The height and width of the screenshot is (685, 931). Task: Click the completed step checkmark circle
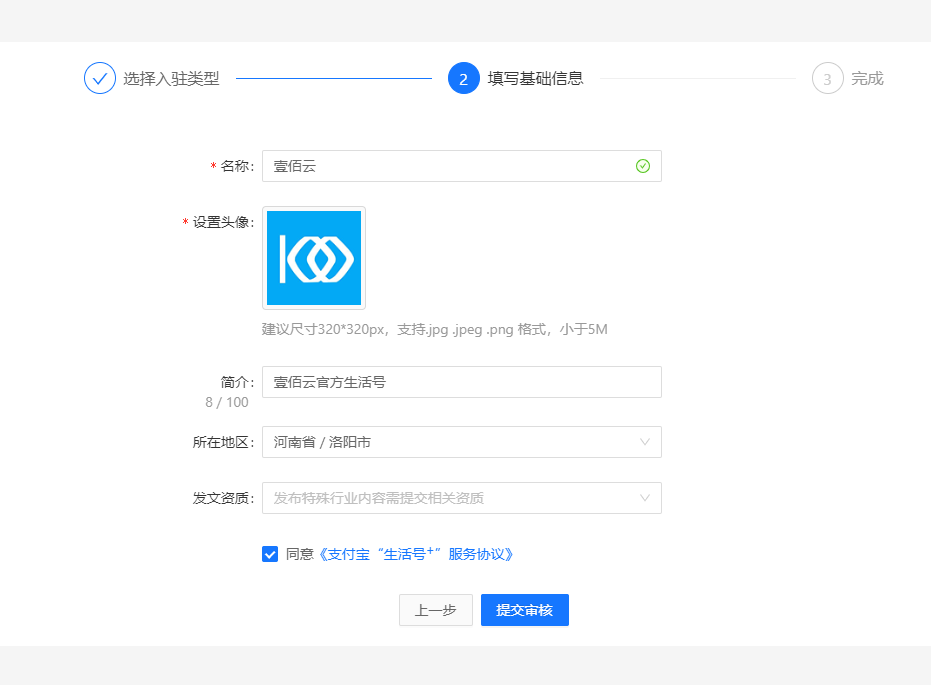(x=100, y=78)
